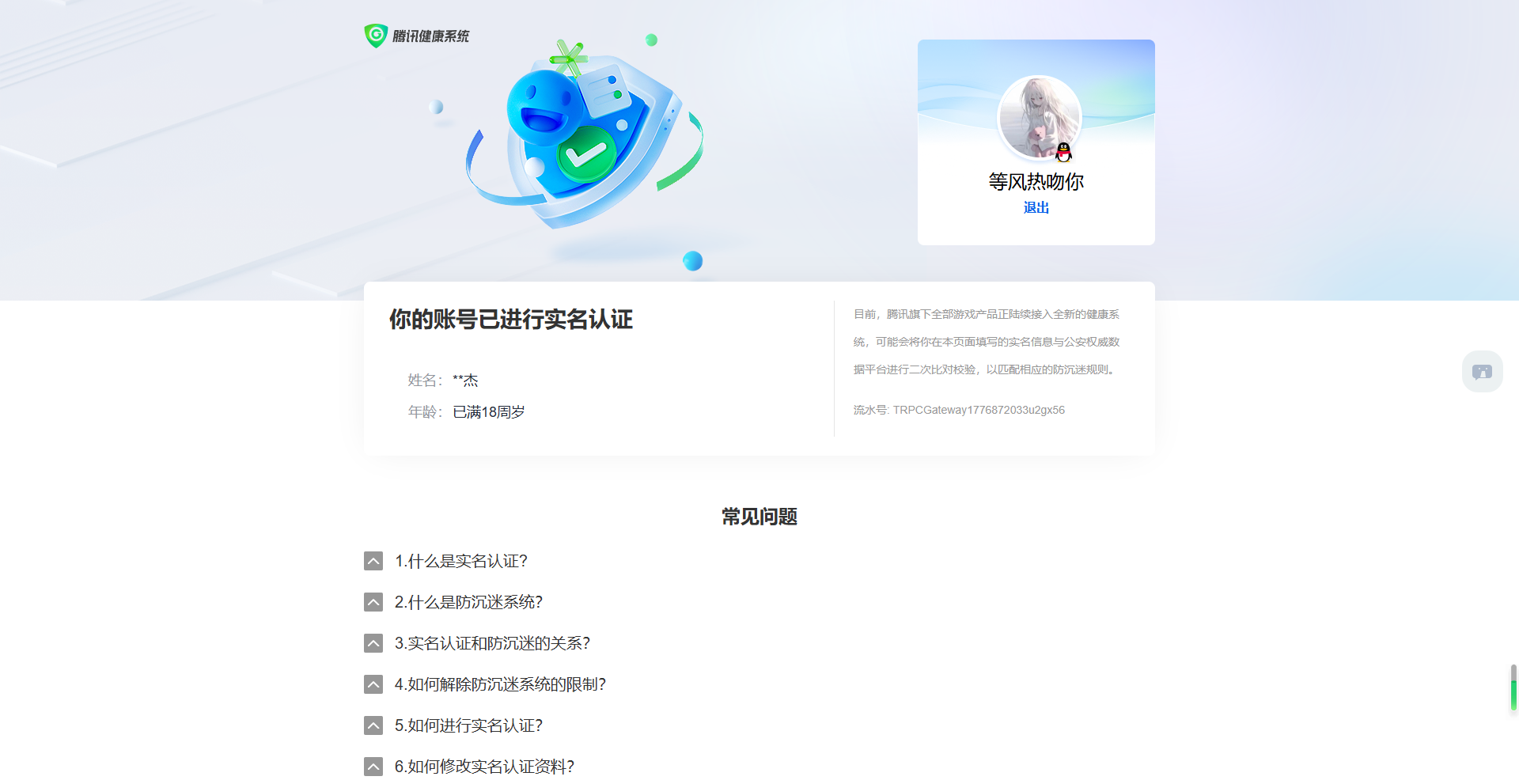
Task: Open the floating feedback widget on right edge
Action: 1482,371
